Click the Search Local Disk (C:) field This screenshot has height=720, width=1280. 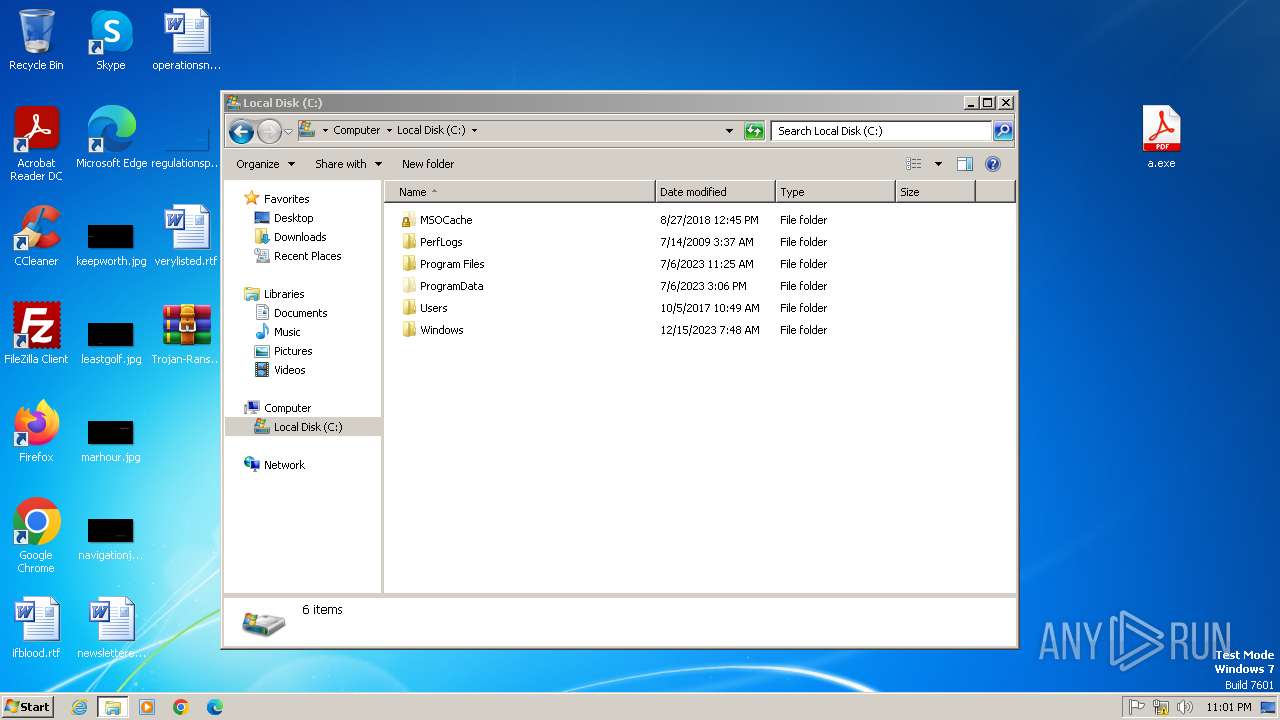point(882,131)
